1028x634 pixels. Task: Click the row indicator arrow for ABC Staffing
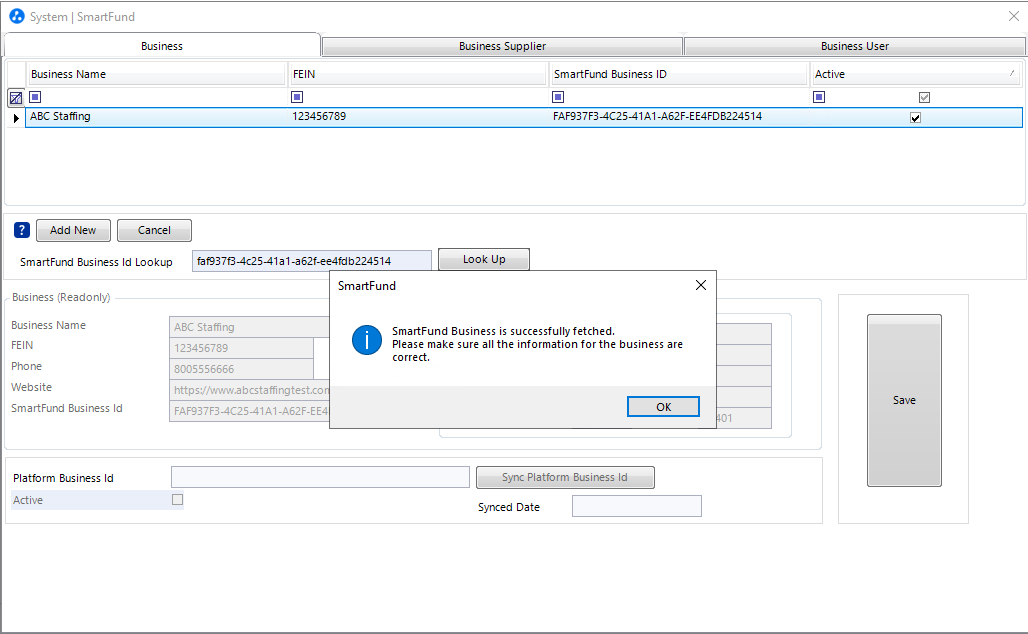(x=16, y=118)
